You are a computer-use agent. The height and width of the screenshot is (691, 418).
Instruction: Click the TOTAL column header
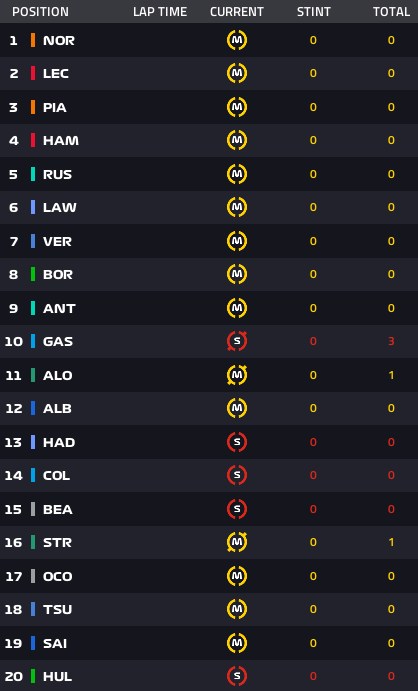tap(392, 11)
